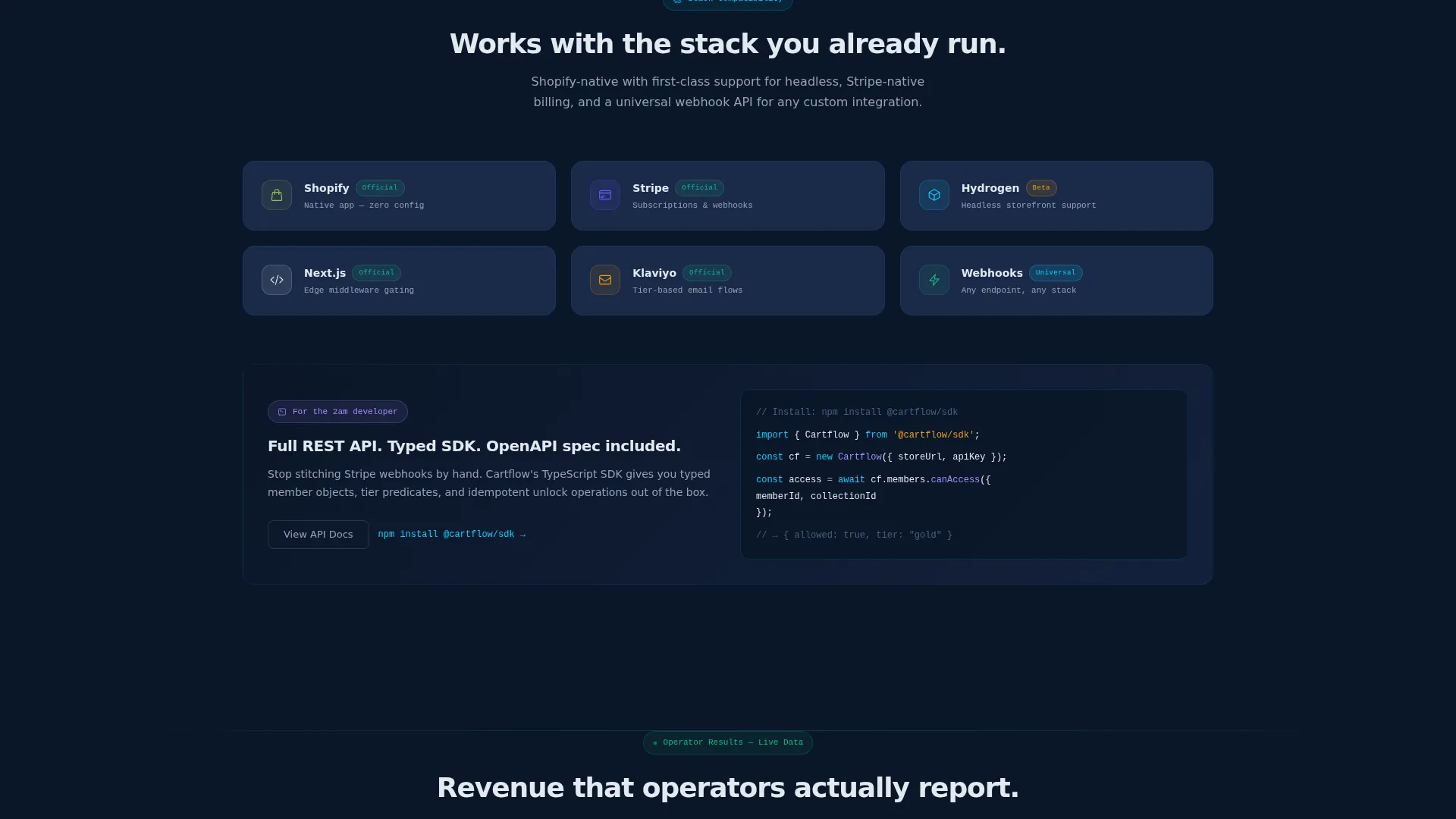Click the 'Any endpoint, any stack' text

[1018, 290]
